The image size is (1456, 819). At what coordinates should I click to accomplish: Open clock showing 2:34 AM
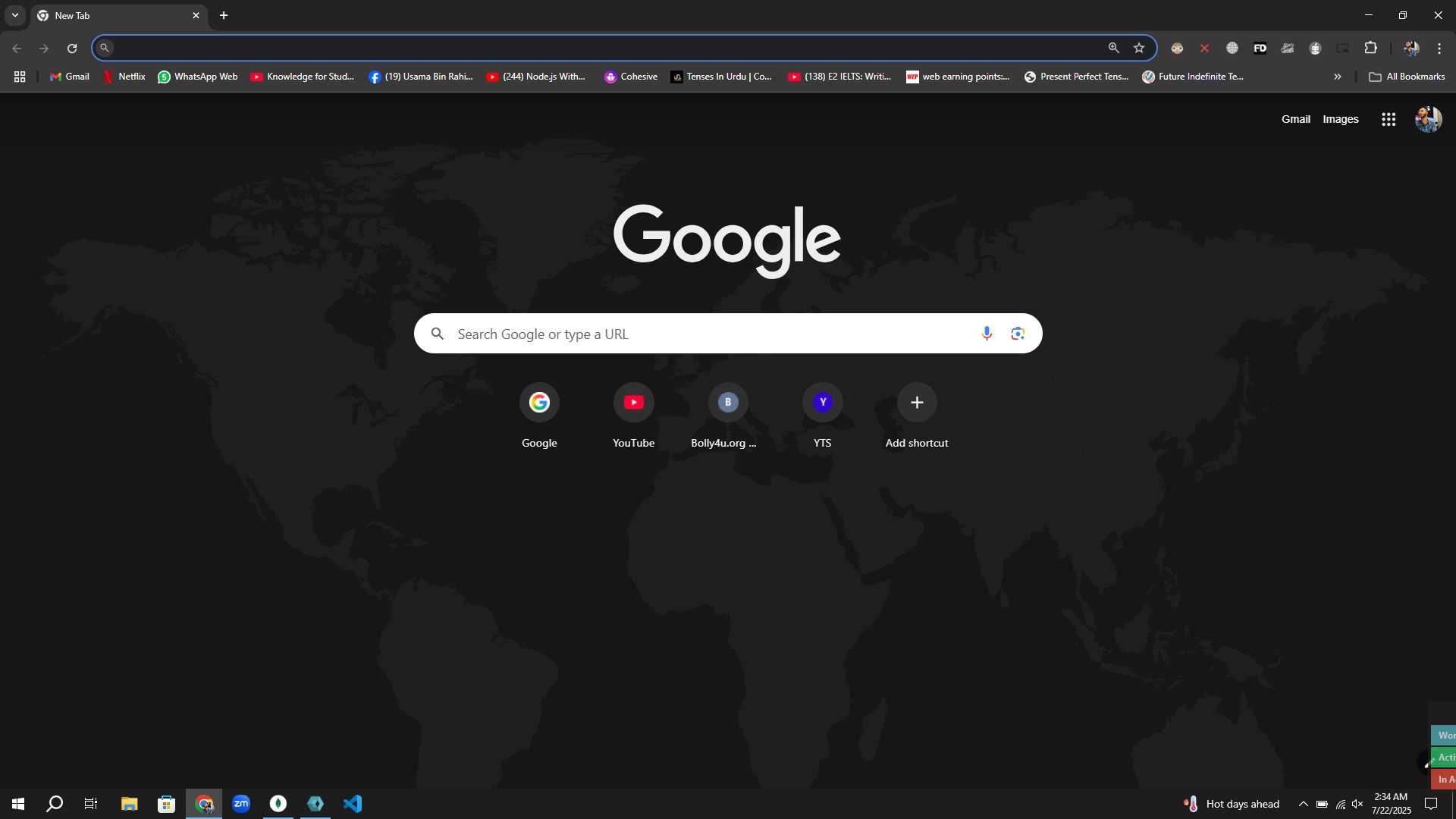coord(1391,804)
